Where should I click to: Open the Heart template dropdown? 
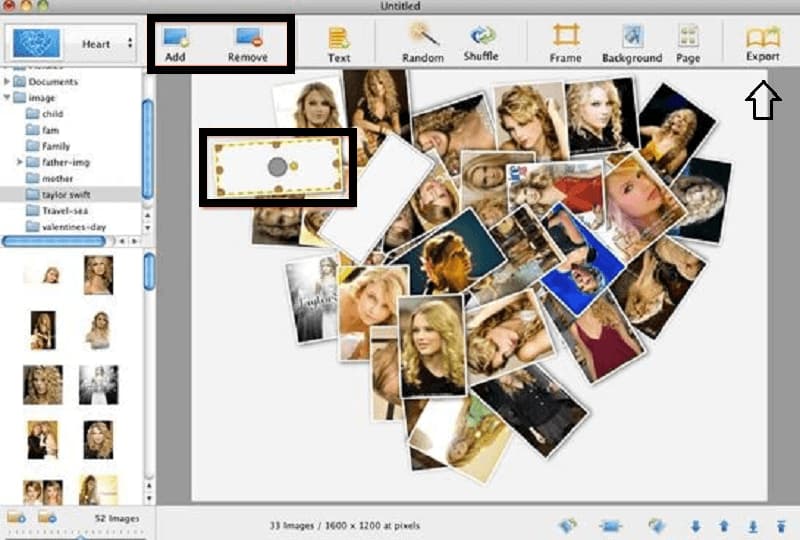point(105,44)
